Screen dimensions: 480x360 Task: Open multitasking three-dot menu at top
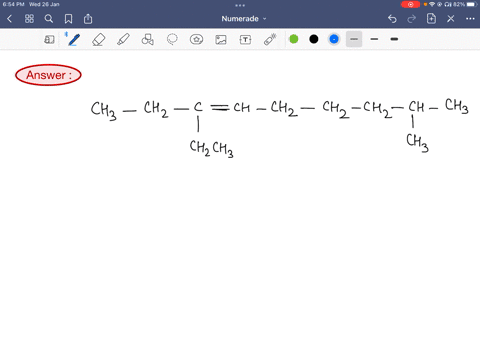[x=240, y=5]
